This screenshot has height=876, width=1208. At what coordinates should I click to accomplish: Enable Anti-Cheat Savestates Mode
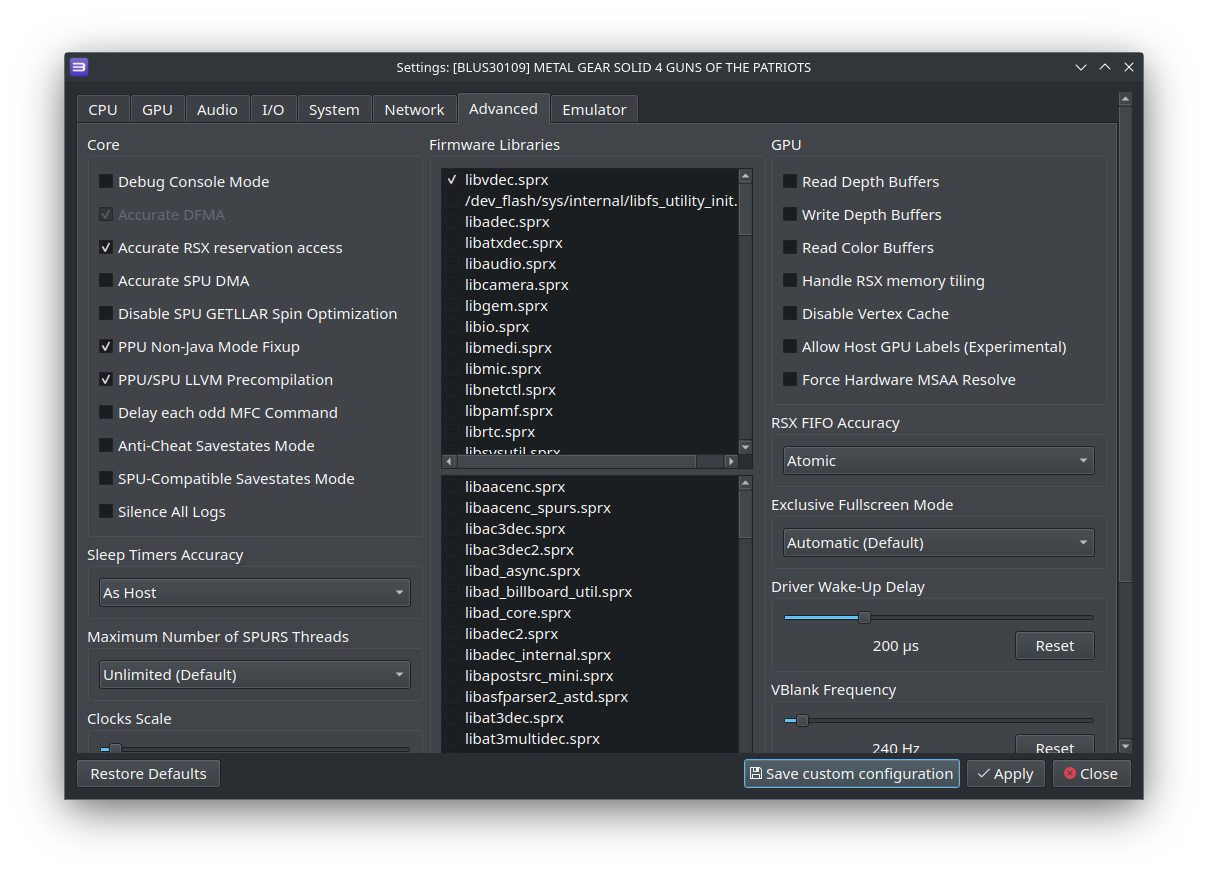tap(105, 445)
